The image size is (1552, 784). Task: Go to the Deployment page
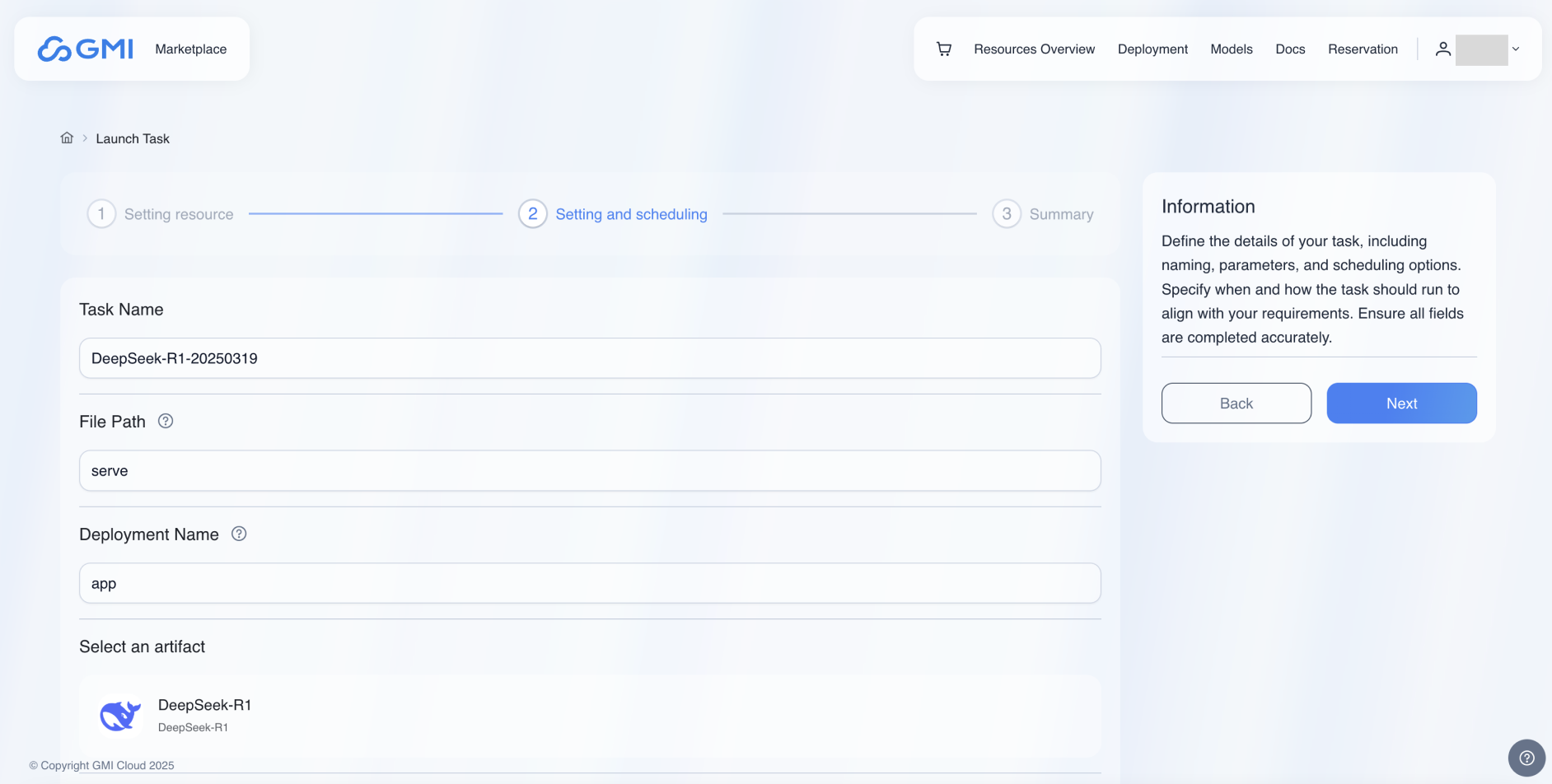[1152, 49]
